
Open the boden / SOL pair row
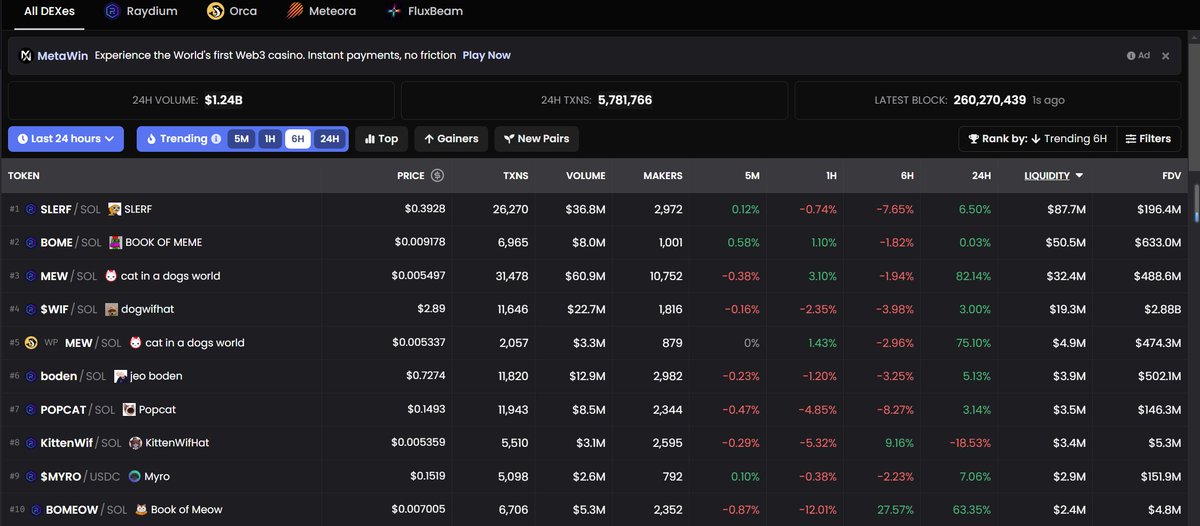tap(596, 376)
